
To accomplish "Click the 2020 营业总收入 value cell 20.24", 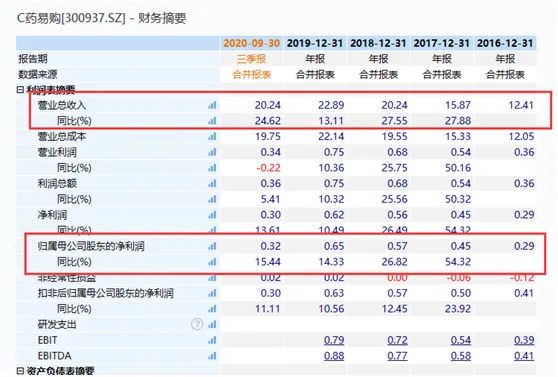I will 268,105.
